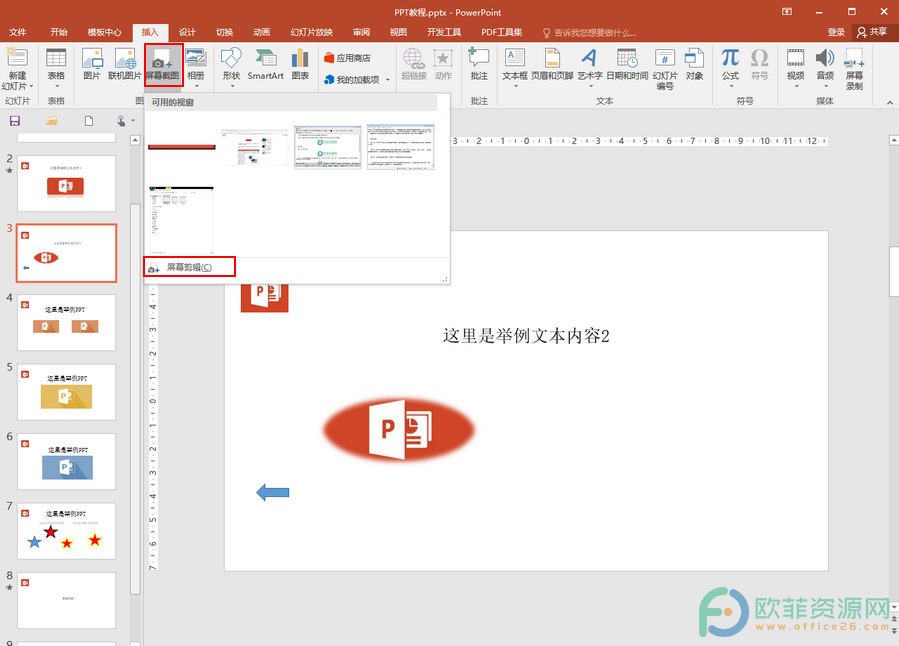Insert a 文本框 text box

[x=515, y=67]
